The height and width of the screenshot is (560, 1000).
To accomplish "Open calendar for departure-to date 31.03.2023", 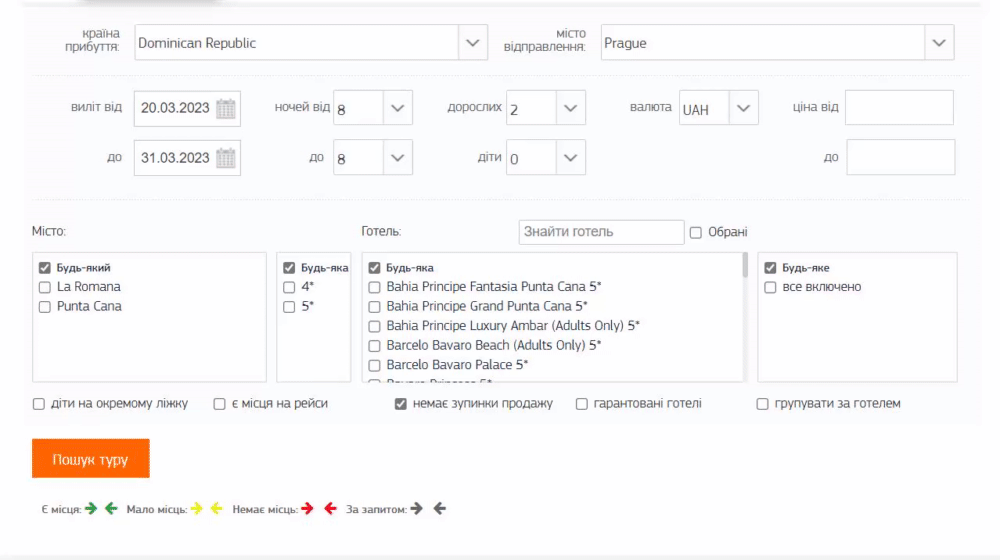I will [226, 157].
